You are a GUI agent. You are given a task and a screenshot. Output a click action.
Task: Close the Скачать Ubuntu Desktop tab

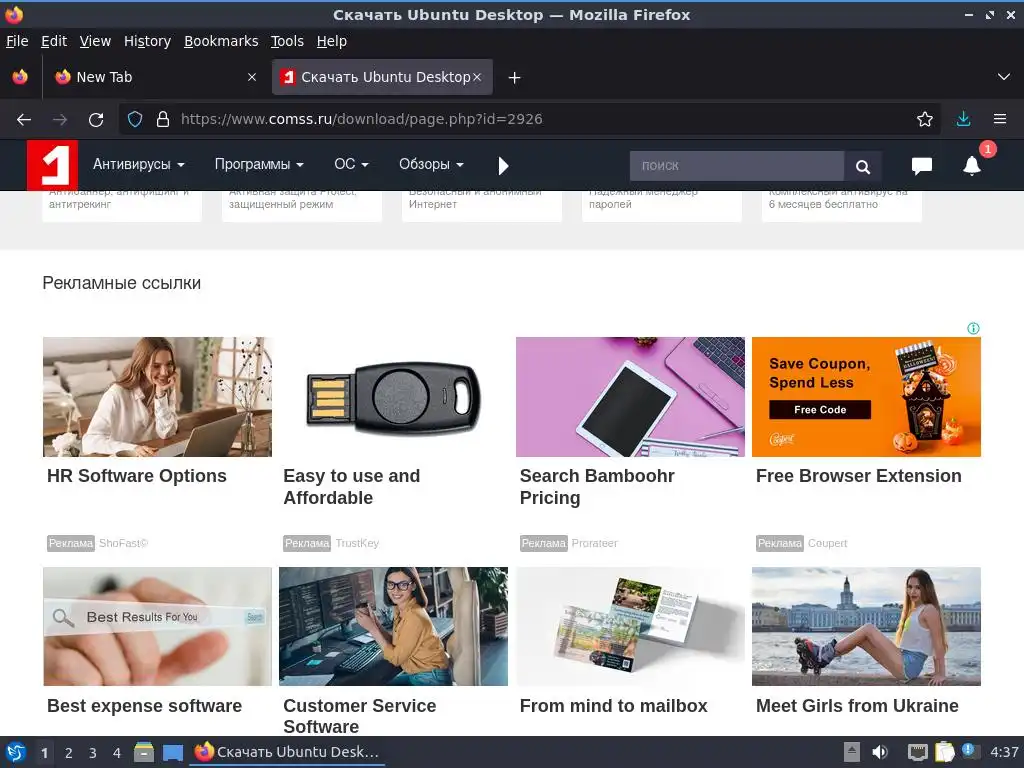[x=477, y=77]
